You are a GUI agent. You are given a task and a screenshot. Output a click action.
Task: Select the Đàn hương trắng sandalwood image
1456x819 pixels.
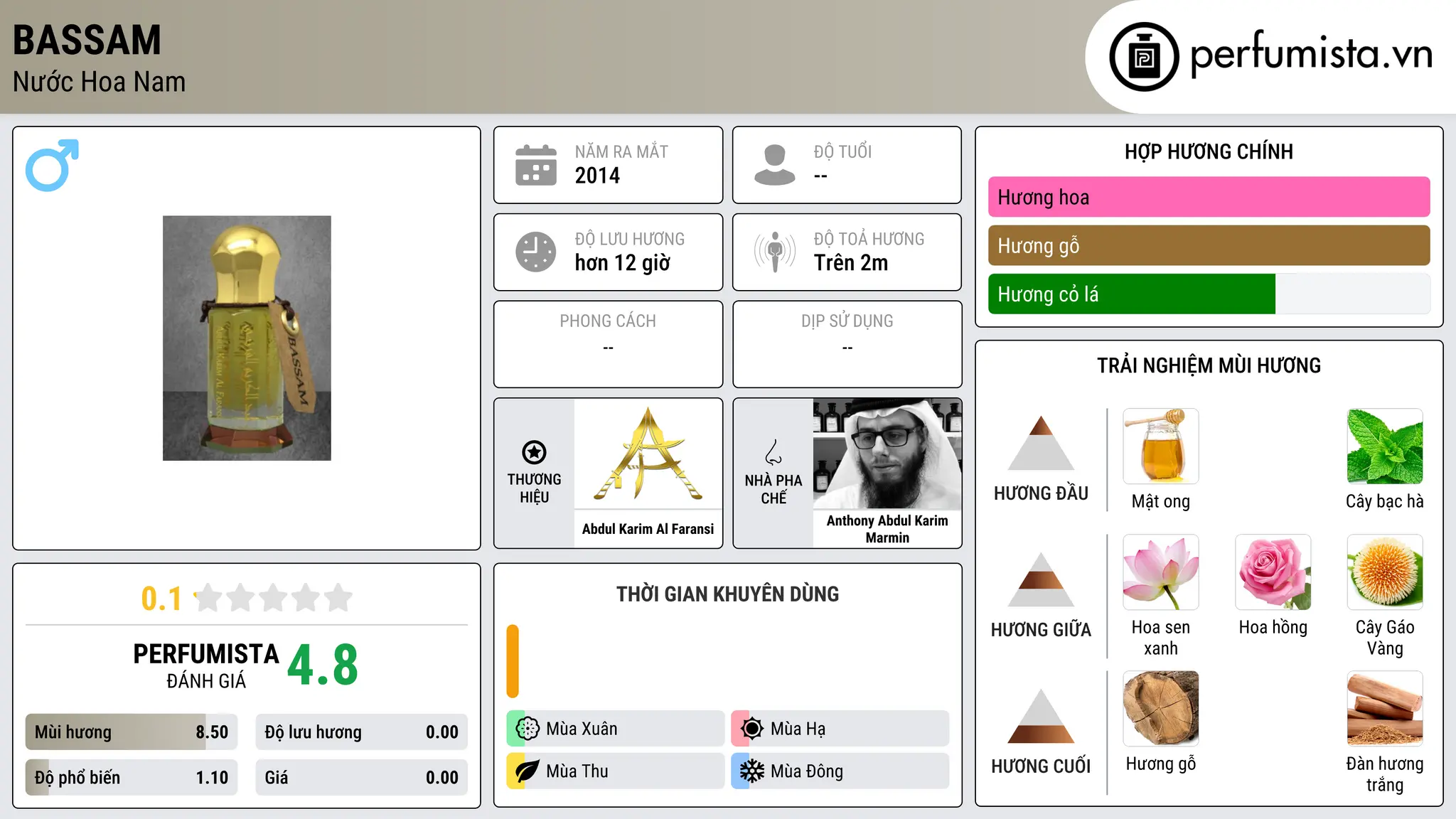(x=1385, y=709)
